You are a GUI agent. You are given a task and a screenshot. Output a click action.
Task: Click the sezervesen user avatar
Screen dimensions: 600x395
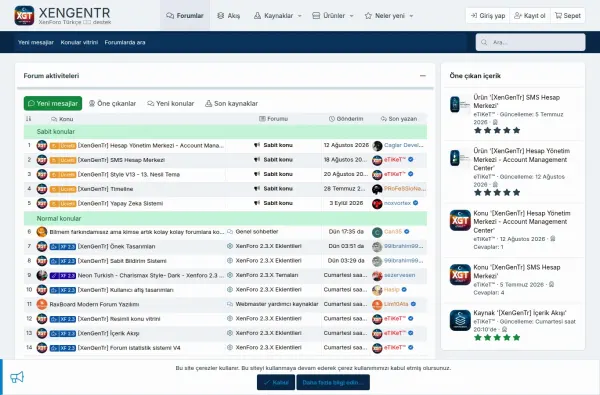pyautogui.click(x=377, y=276)
